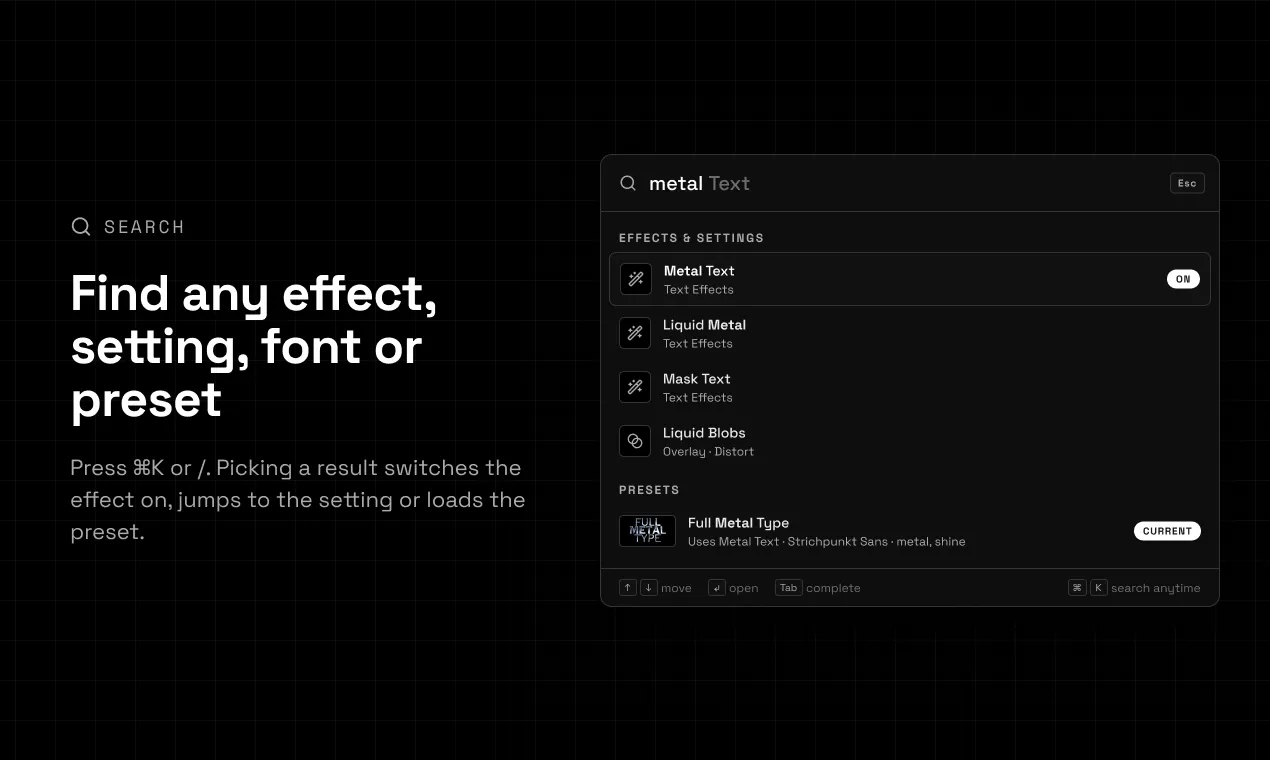This screenshot has height=760, width=1270.
Task: Click the heading "Find any effect, setting, font or preset"
Action: 254,346
